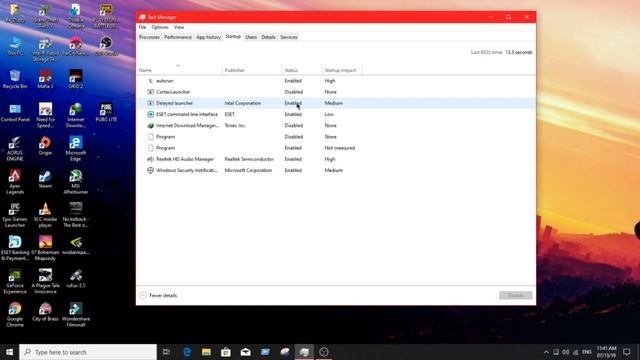Sort startup list by Status column
The image size is (640, 360).
[302, 70]
